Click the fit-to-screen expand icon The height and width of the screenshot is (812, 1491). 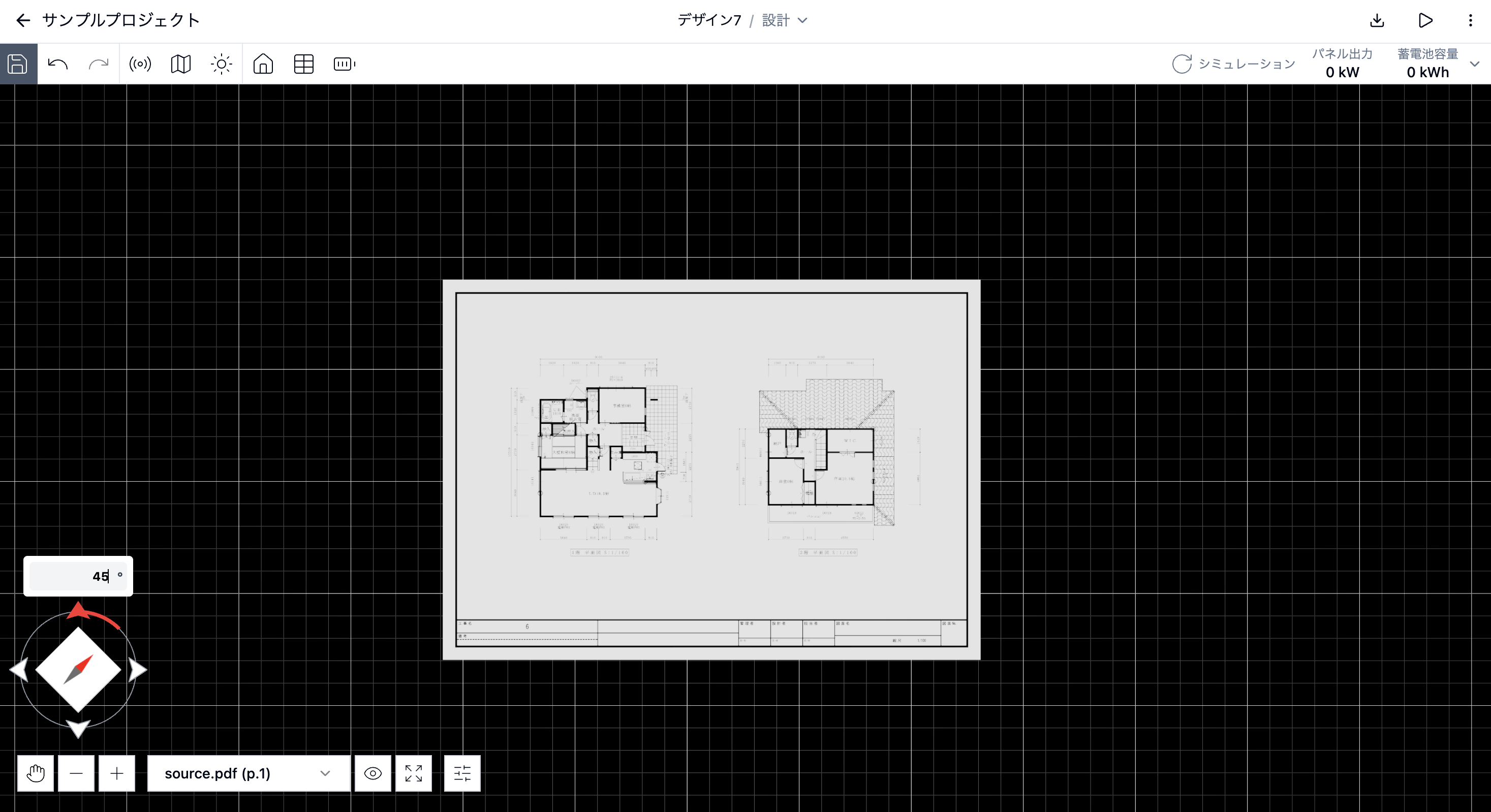click(x=413, y=773)
